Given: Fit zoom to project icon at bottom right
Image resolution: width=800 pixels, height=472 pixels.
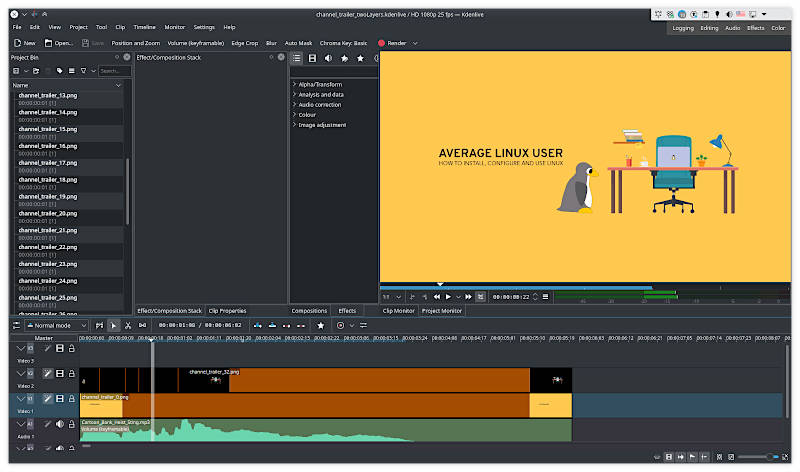Looking at the screenshot, I should (719, 457).
